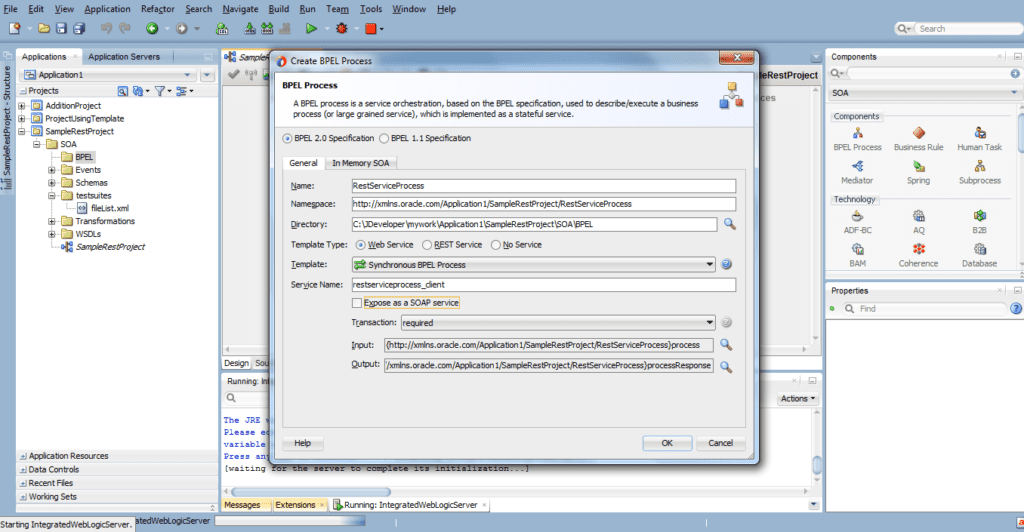Screen dimensions: 1024x532
Task: Click the Save toolbar icon
Action: pyautogui.click(x=61, y=28)
